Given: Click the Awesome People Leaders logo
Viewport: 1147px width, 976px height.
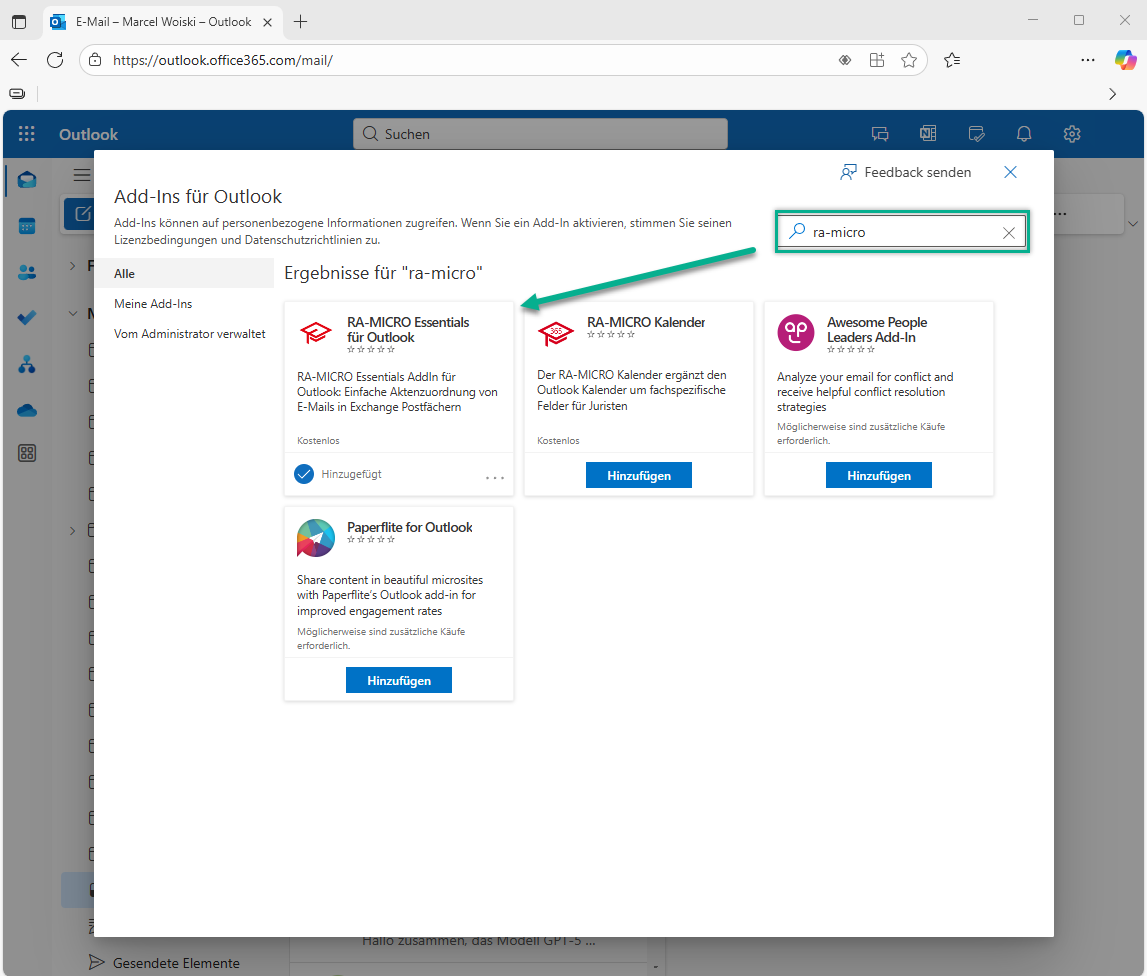Looking at the screenshot, I should [x=796, y=333].
